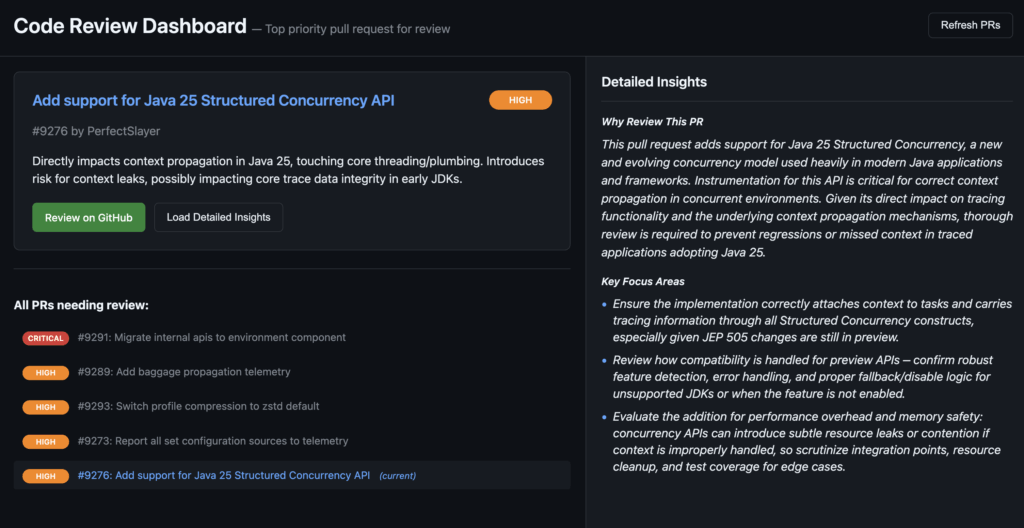
Task: Select PR #9293 Switch profile compression to zstd
Action: 199,406
